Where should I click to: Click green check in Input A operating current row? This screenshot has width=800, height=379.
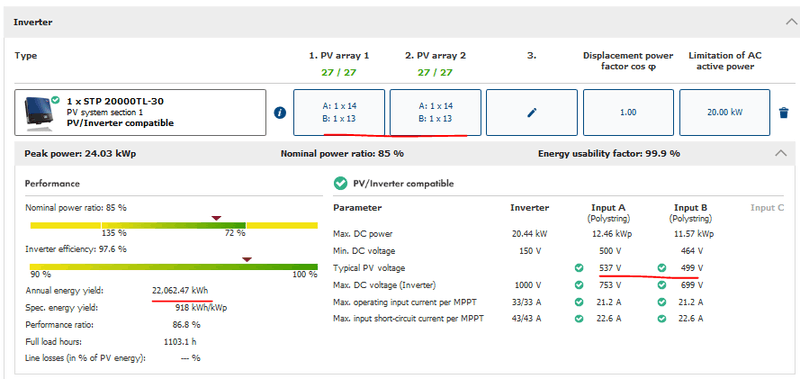[x=579, y=302]
